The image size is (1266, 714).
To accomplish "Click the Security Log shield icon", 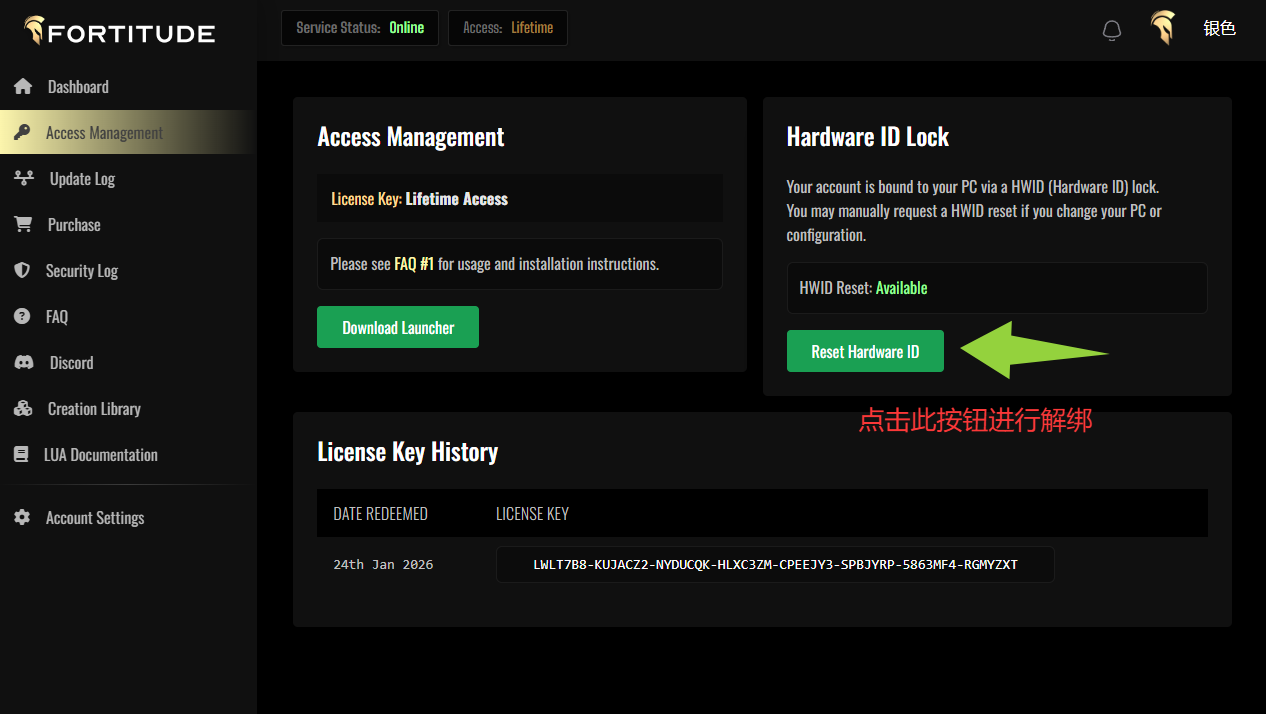I will 22,271.
